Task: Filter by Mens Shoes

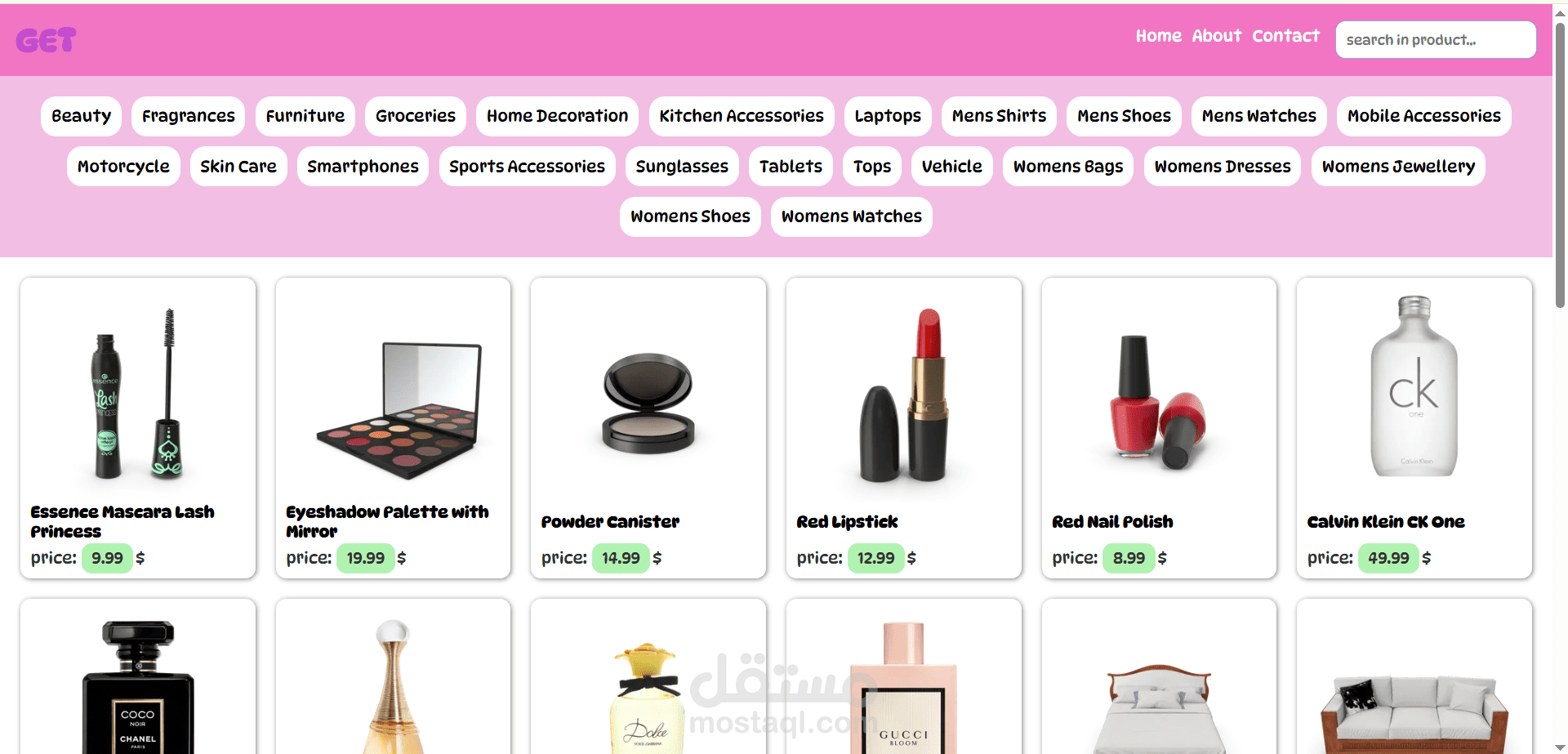Action: point(1124,116)
